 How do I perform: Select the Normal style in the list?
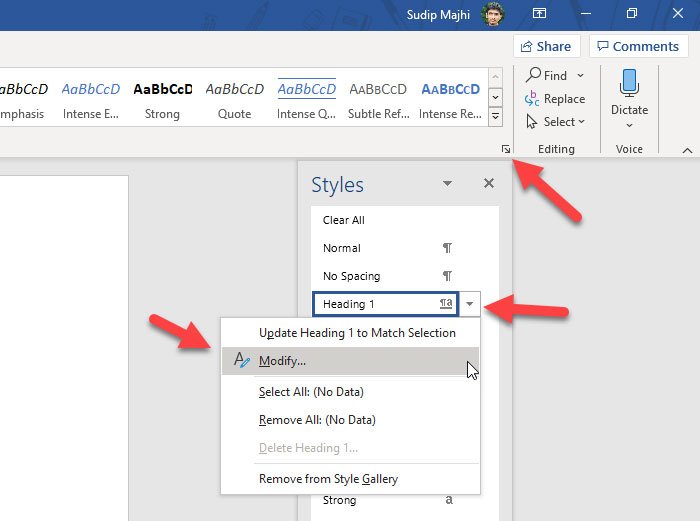click(x=342, y=248)
